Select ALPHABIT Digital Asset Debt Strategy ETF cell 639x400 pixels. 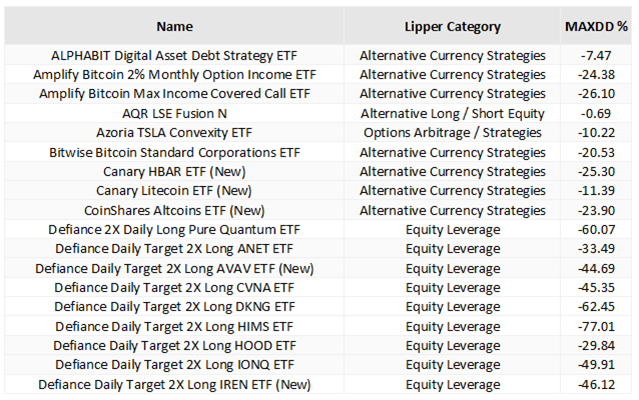point(175,56)
